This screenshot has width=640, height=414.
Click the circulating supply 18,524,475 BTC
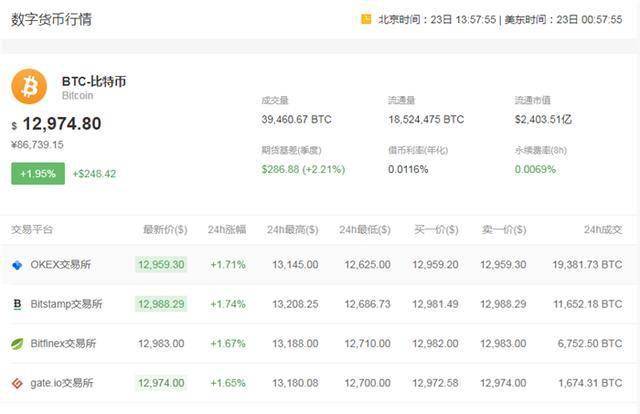[426, 120]
